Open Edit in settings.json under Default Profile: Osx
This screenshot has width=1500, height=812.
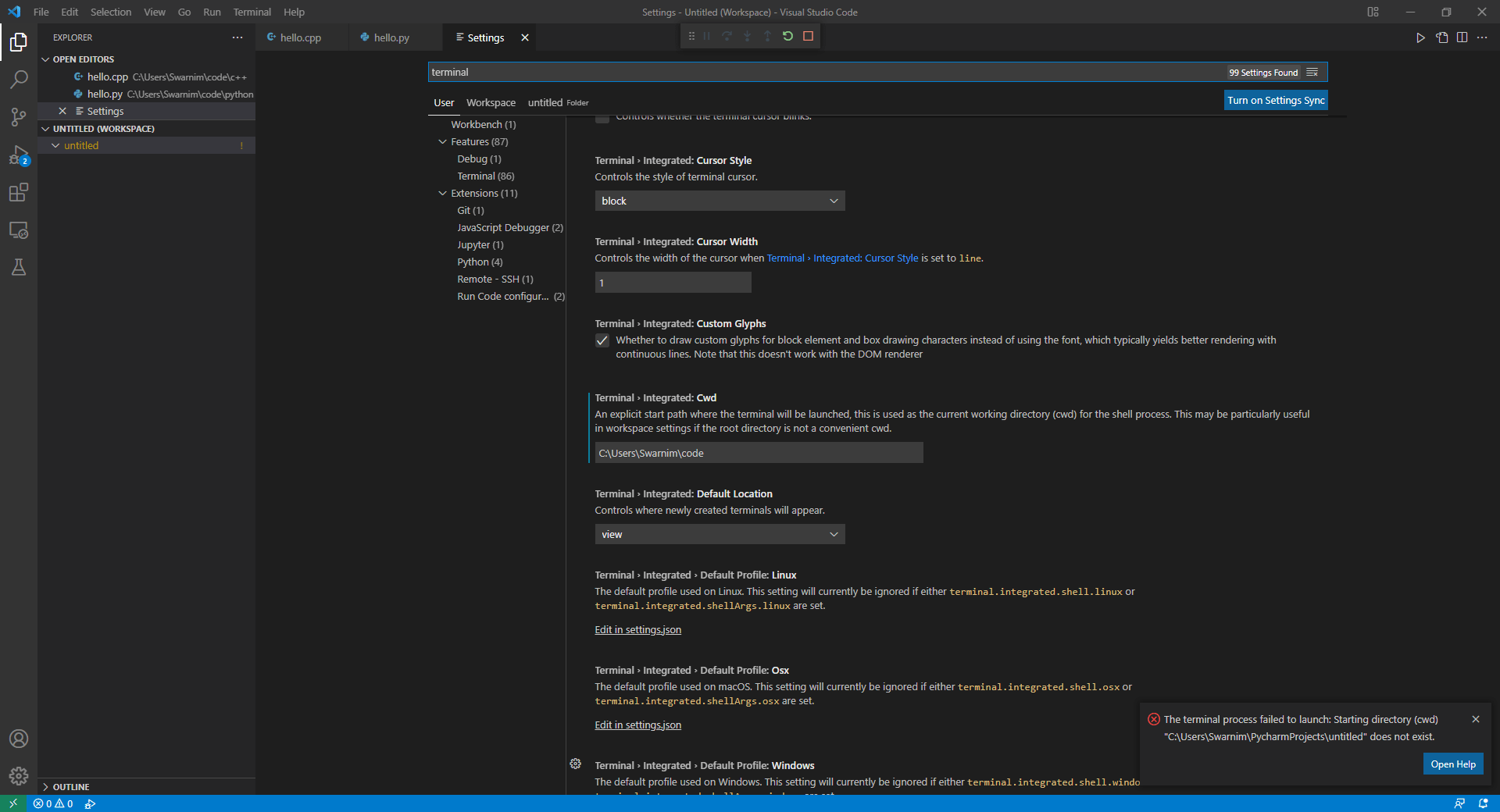click(x=637, y=725)
